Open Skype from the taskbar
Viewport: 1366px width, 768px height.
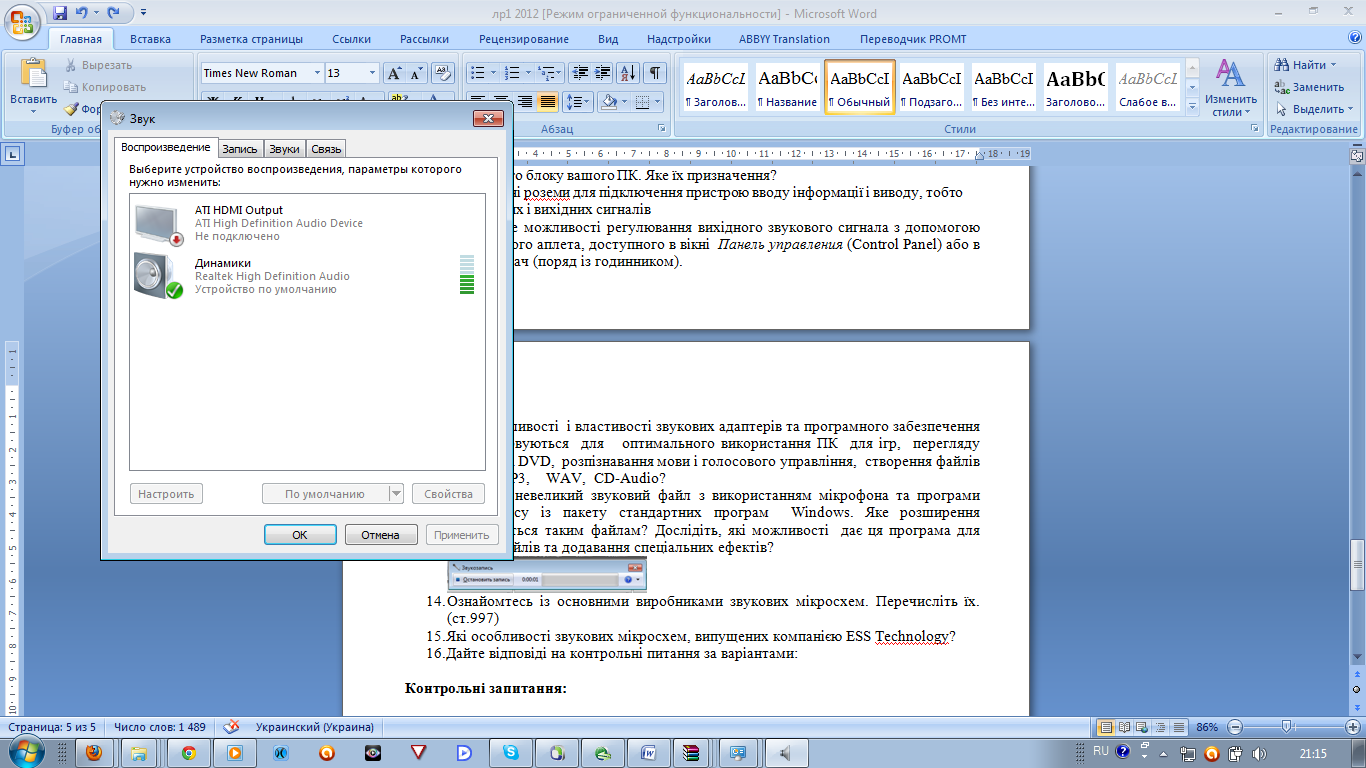tap(511, 753)
